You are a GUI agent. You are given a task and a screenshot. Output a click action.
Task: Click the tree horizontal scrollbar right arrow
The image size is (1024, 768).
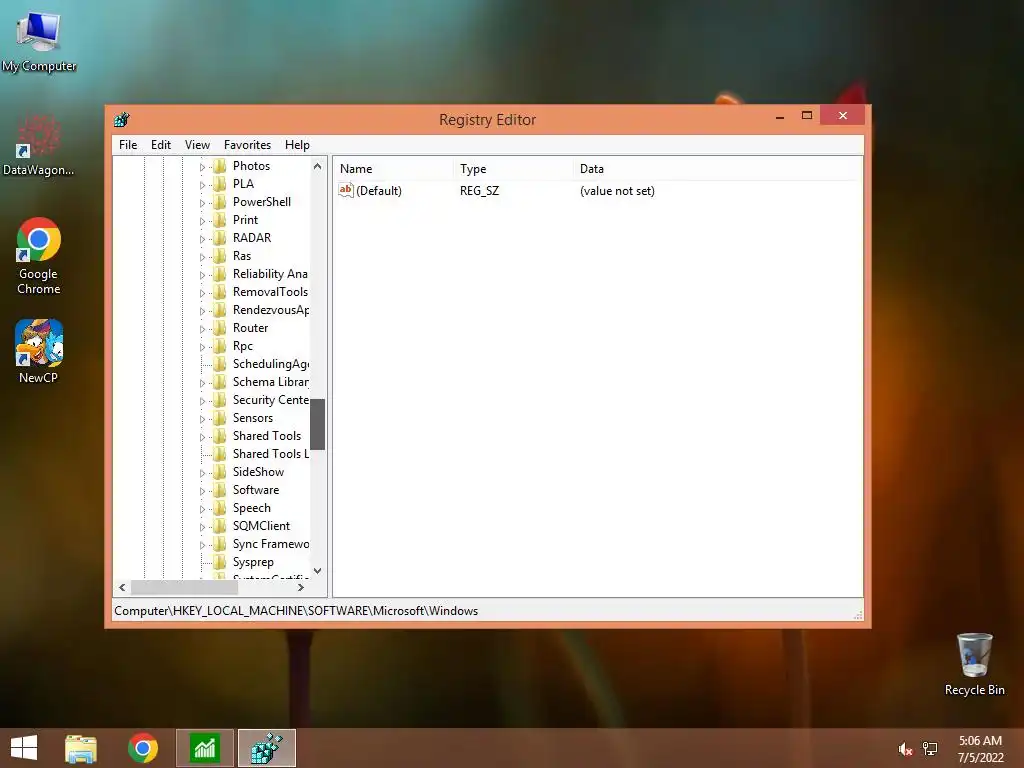tap(301, 587)
